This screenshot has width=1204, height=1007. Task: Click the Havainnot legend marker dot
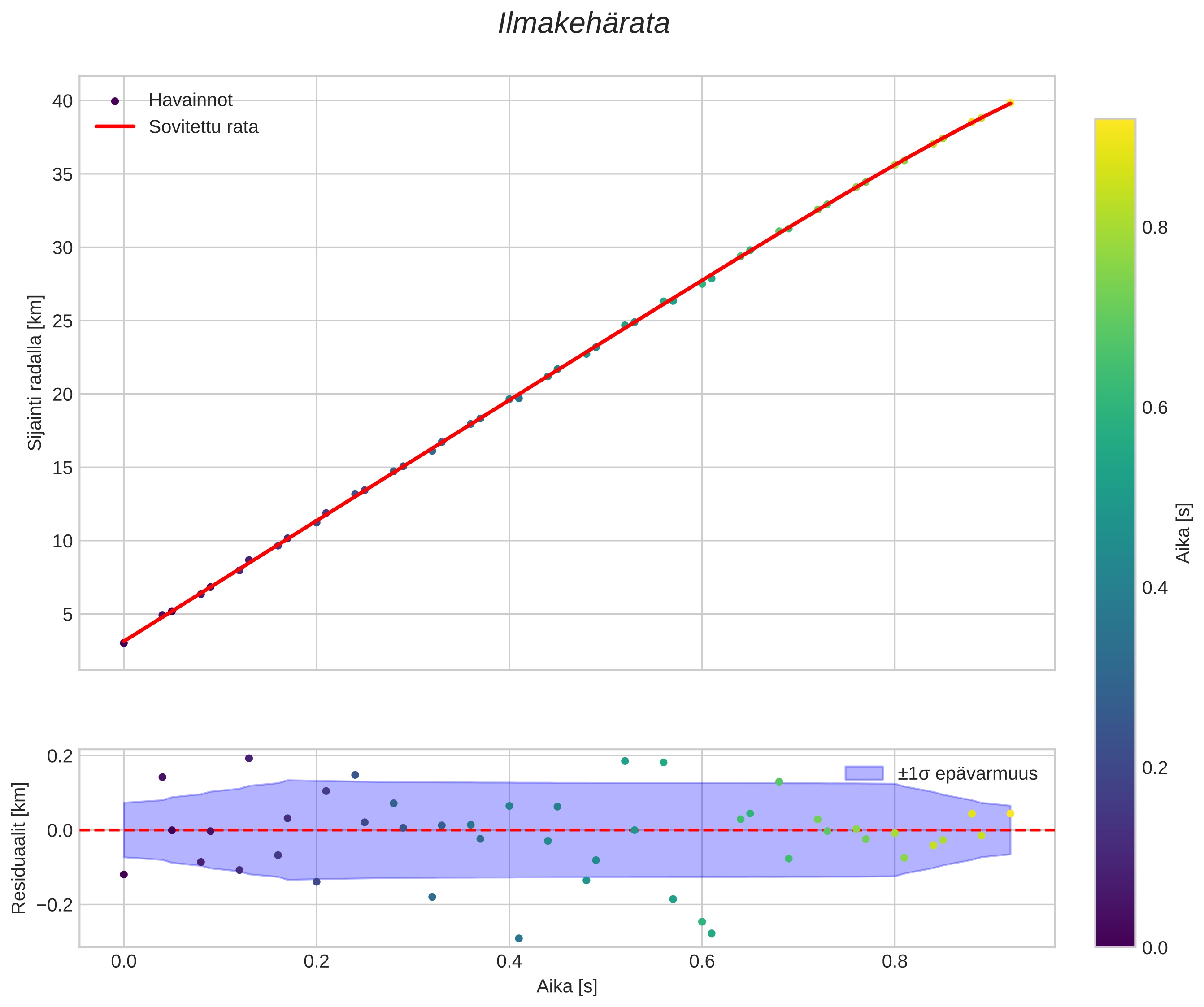(115, 101)
